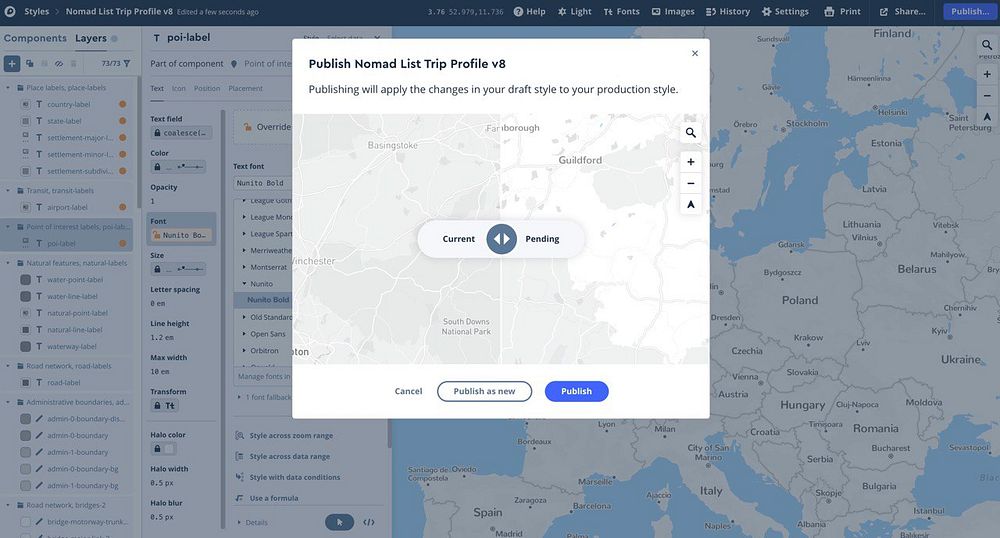Open the History panel
1000x538 pixels.
[728, 11]
